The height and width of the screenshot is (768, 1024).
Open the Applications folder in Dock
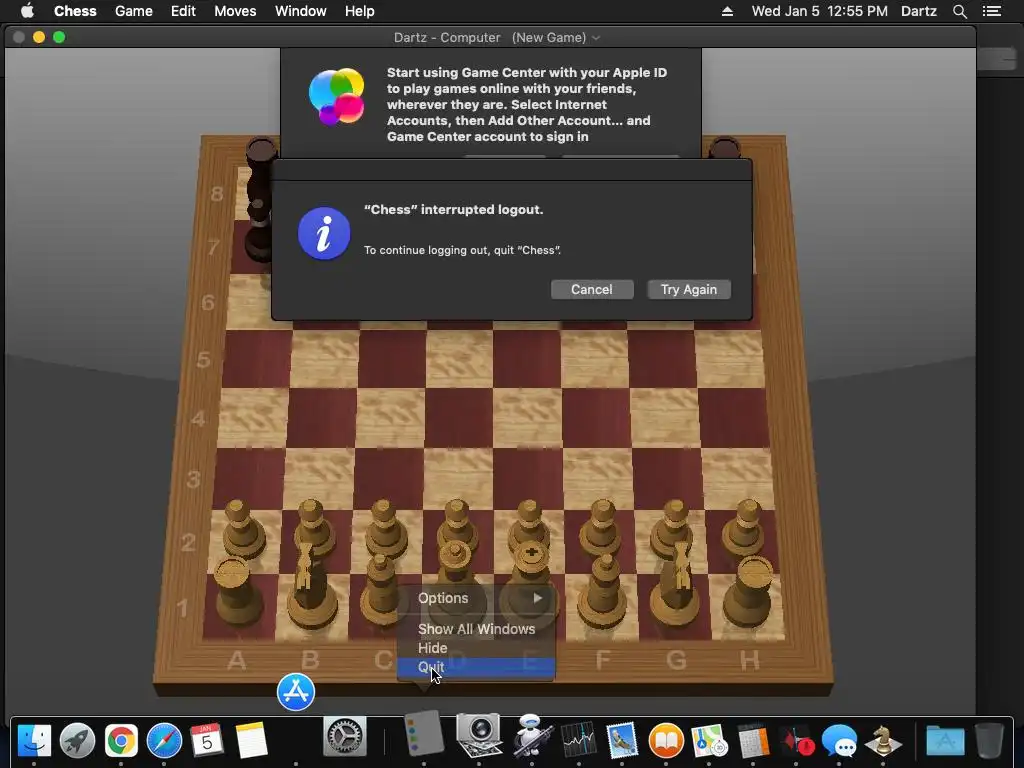945,741
